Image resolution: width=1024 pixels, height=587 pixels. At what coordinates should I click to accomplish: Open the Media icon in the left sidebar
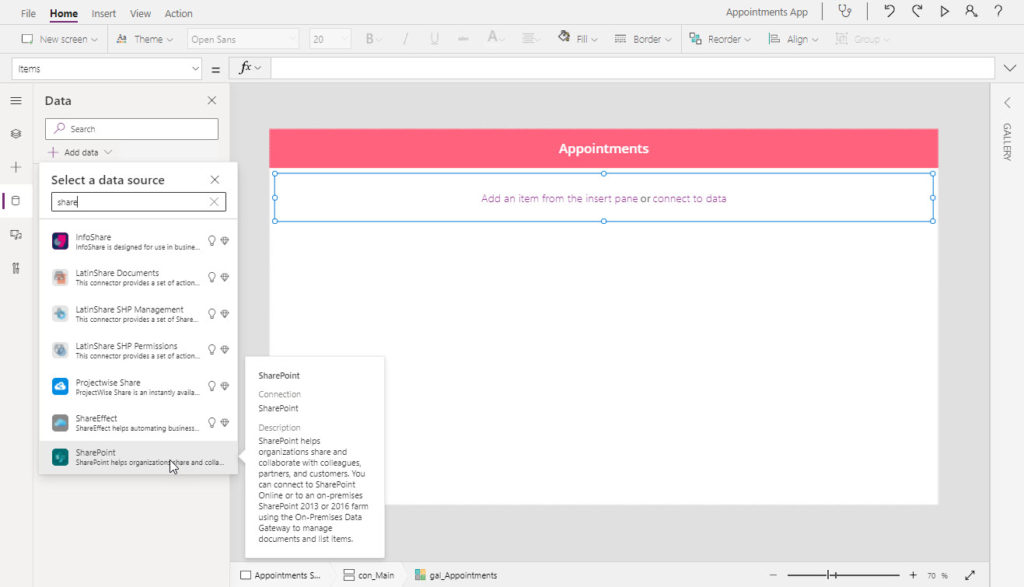coord(16,234)
